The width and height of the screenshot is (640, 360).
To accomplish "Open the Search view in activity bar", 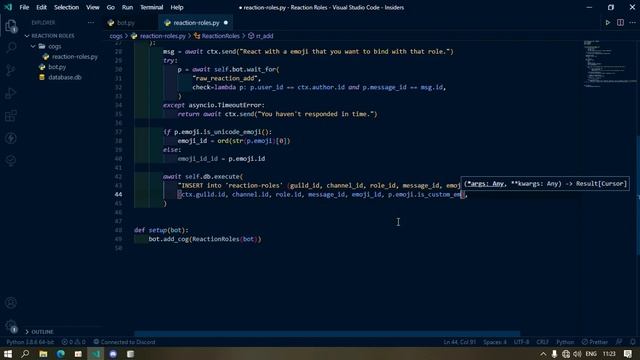I will tap(11, 48).
